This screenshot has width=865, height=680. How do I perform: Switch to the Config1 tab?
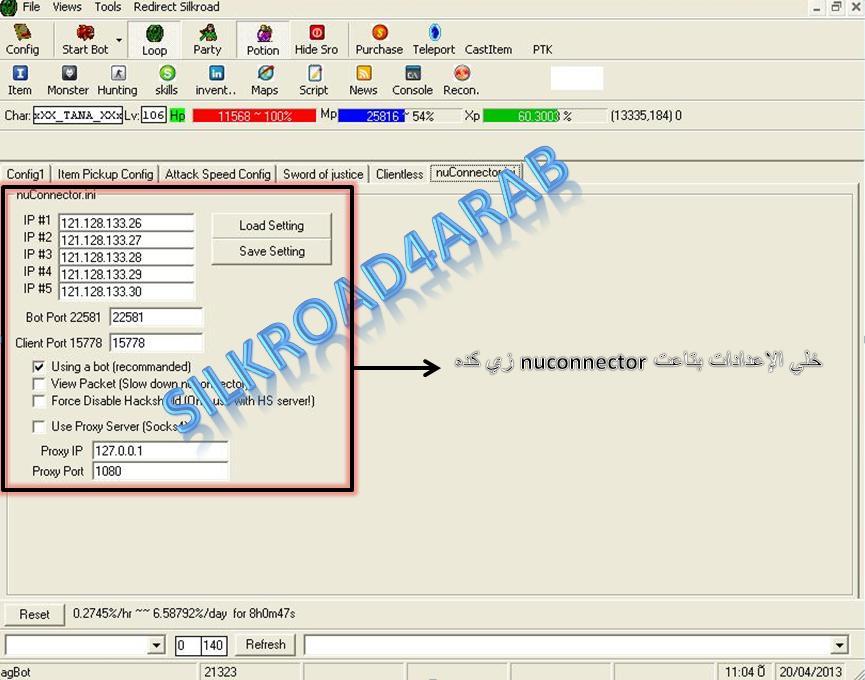tap(25, 174)
